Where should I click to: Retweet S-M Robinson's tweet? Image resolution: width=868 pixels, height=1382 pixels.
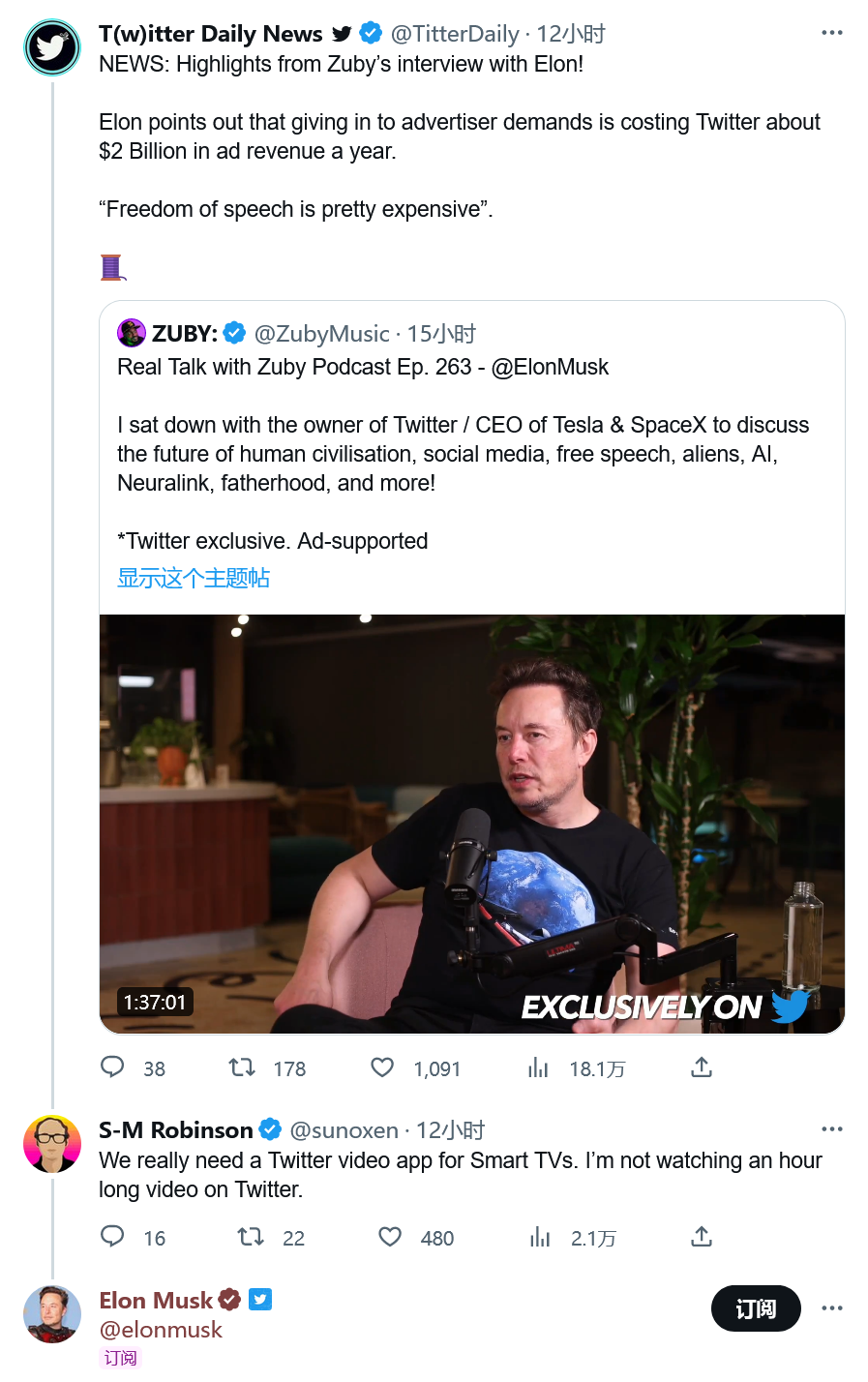click(x=252, y=1237)
